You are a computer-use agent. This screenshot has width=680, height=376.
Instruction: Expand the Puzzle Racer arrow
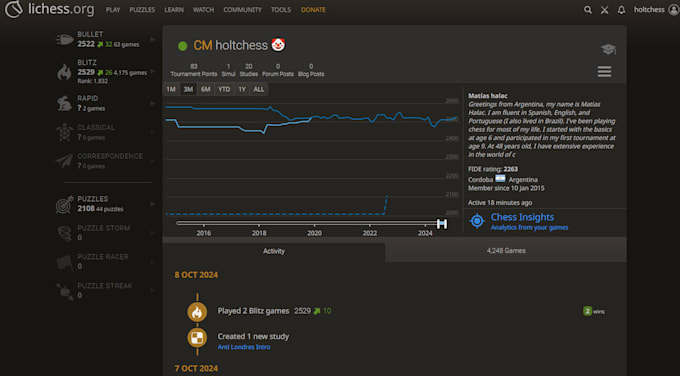tap(153, 262)
